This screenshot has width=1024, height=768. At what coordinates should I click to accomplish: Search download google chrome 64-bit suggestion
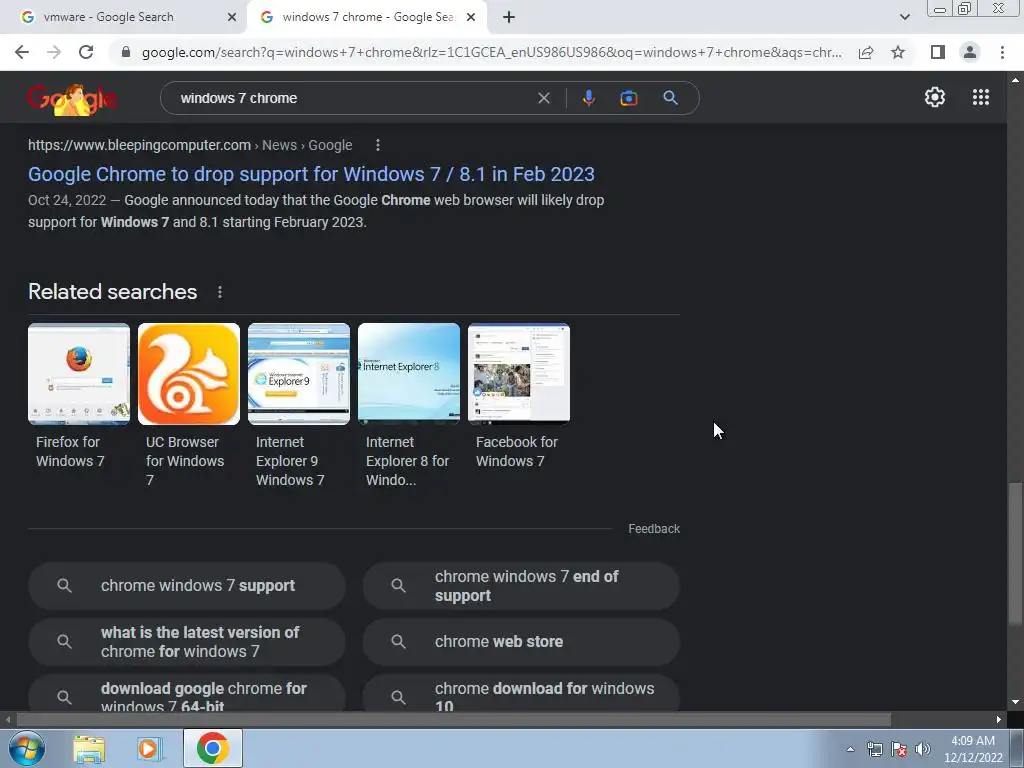[187, 694]
